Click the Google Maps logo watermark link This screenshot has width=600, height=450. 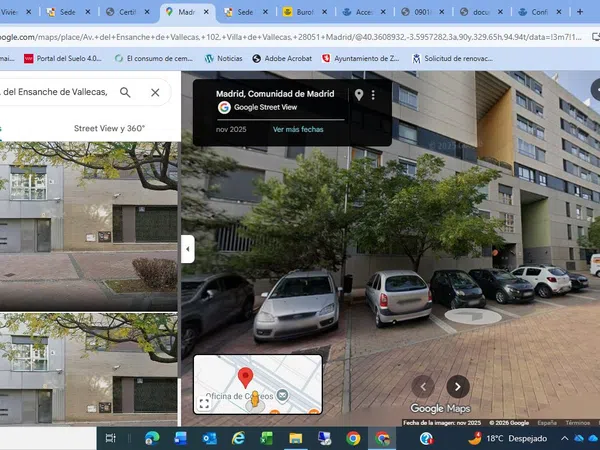point(440,409)
